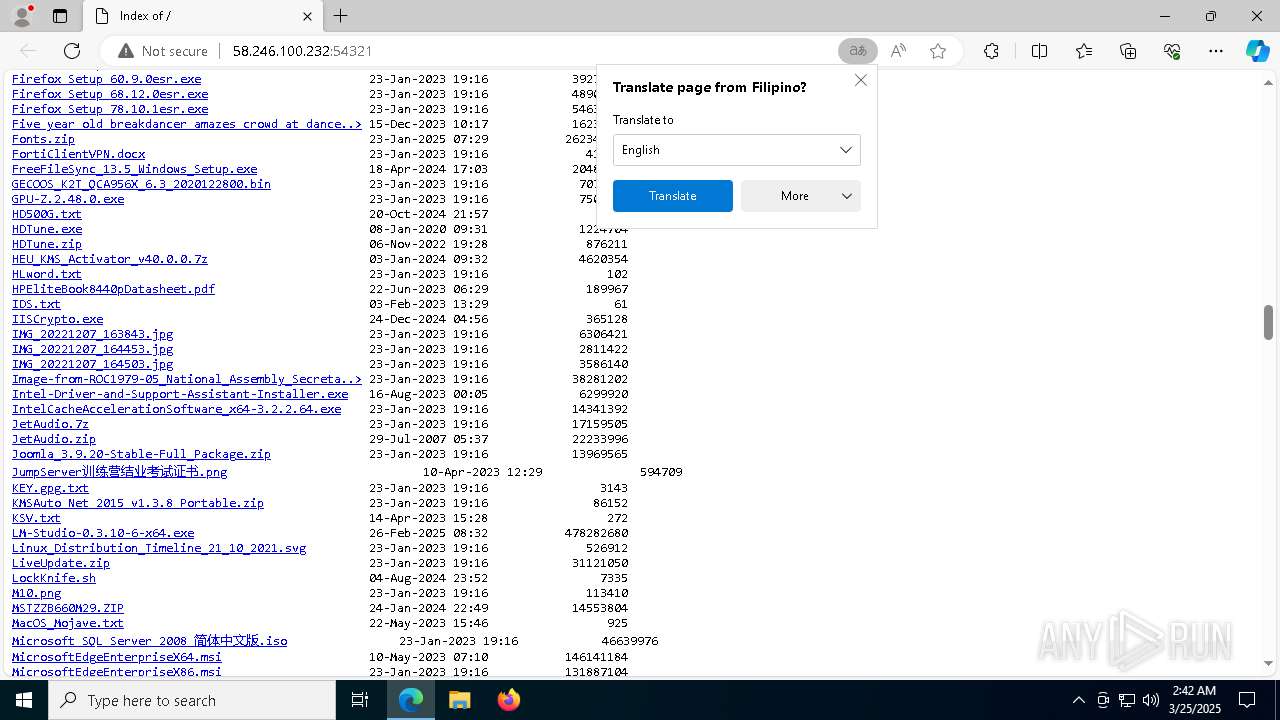Open HEU_KMS_Activator_v40.0.0.7z link

(x=110, y=259)
